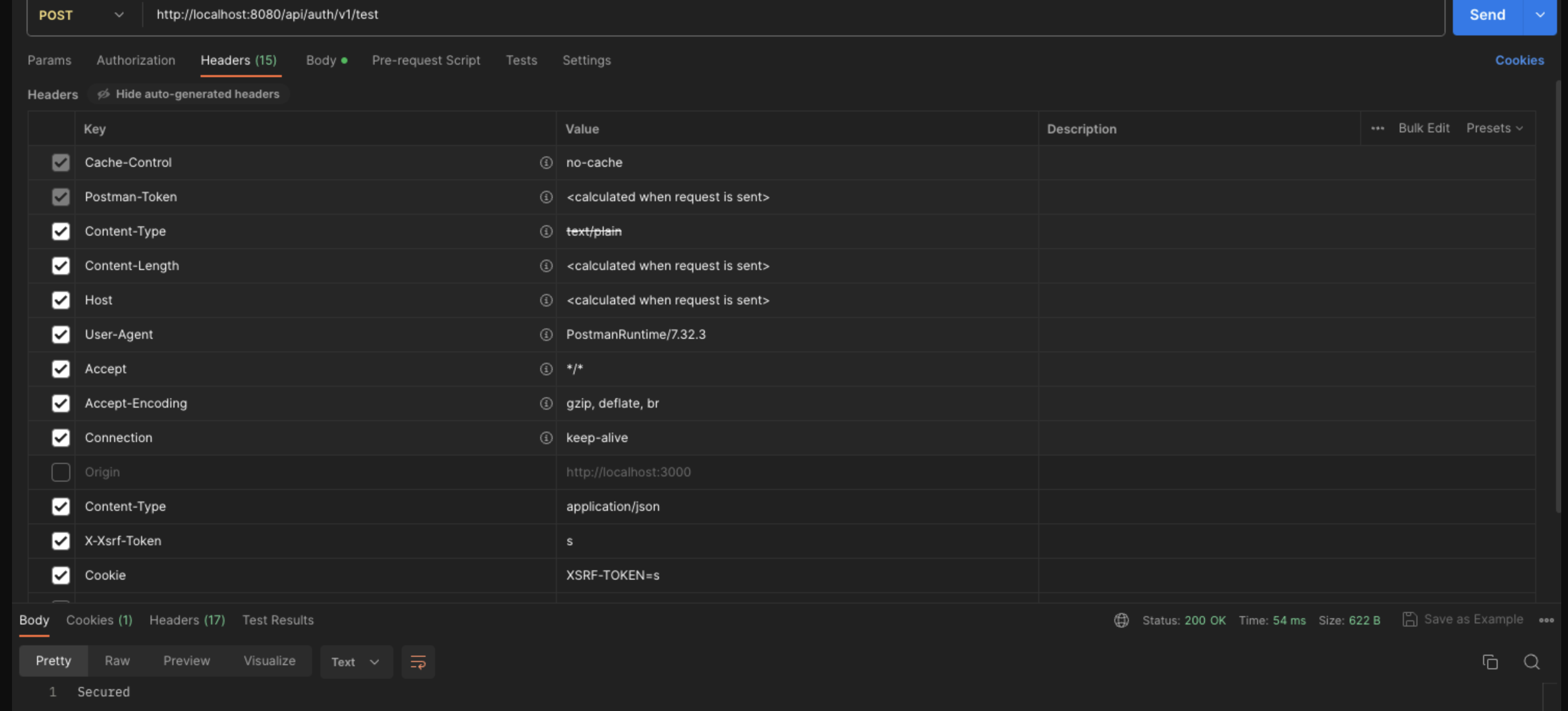The width and height of the screenshot is (1568, 711).
Task: Open the Cookies manager
Action: [1520, 60]
